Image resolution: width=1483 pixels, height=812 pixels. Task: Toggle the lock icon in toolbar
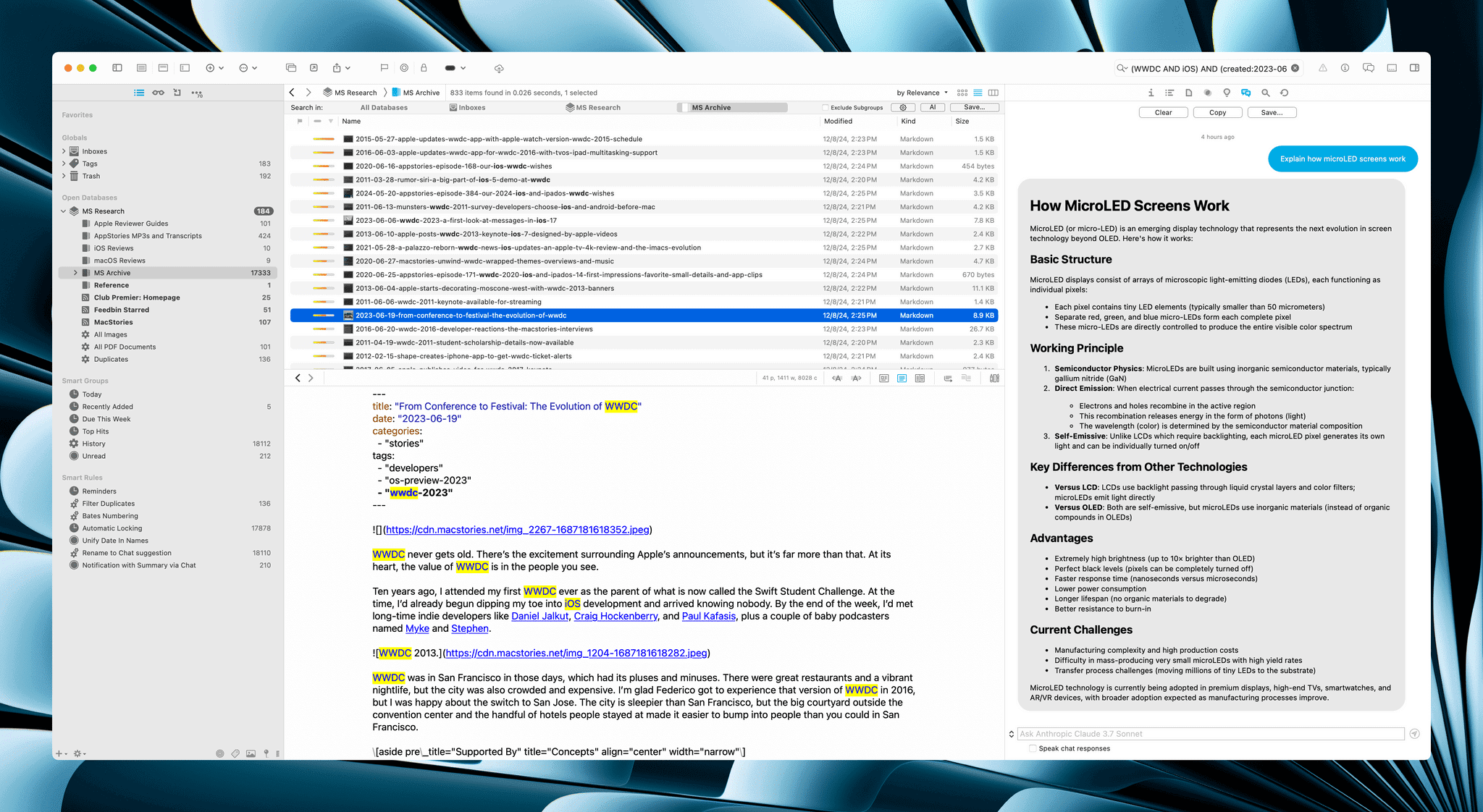point(424,68)
